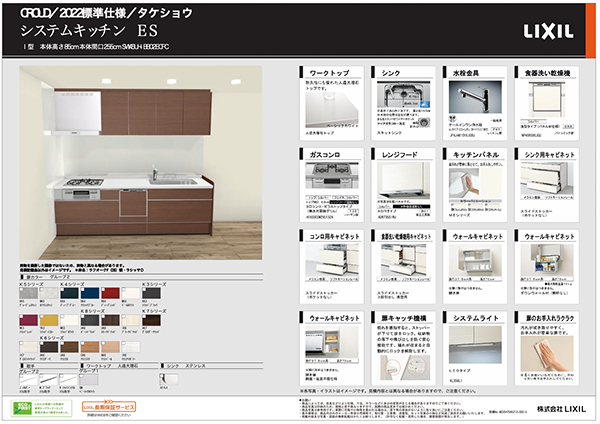Tick the checkbox on the magenta swatch
This screenshot has height=424, width=600.
(x=21, y=317)
